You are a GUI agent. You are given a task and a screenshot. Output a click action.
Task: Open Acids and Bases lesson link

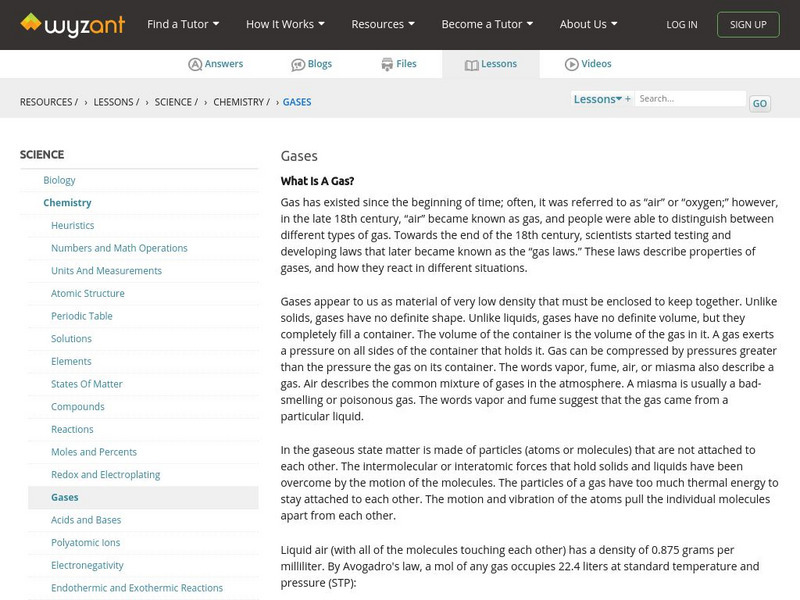click(86, 520)
